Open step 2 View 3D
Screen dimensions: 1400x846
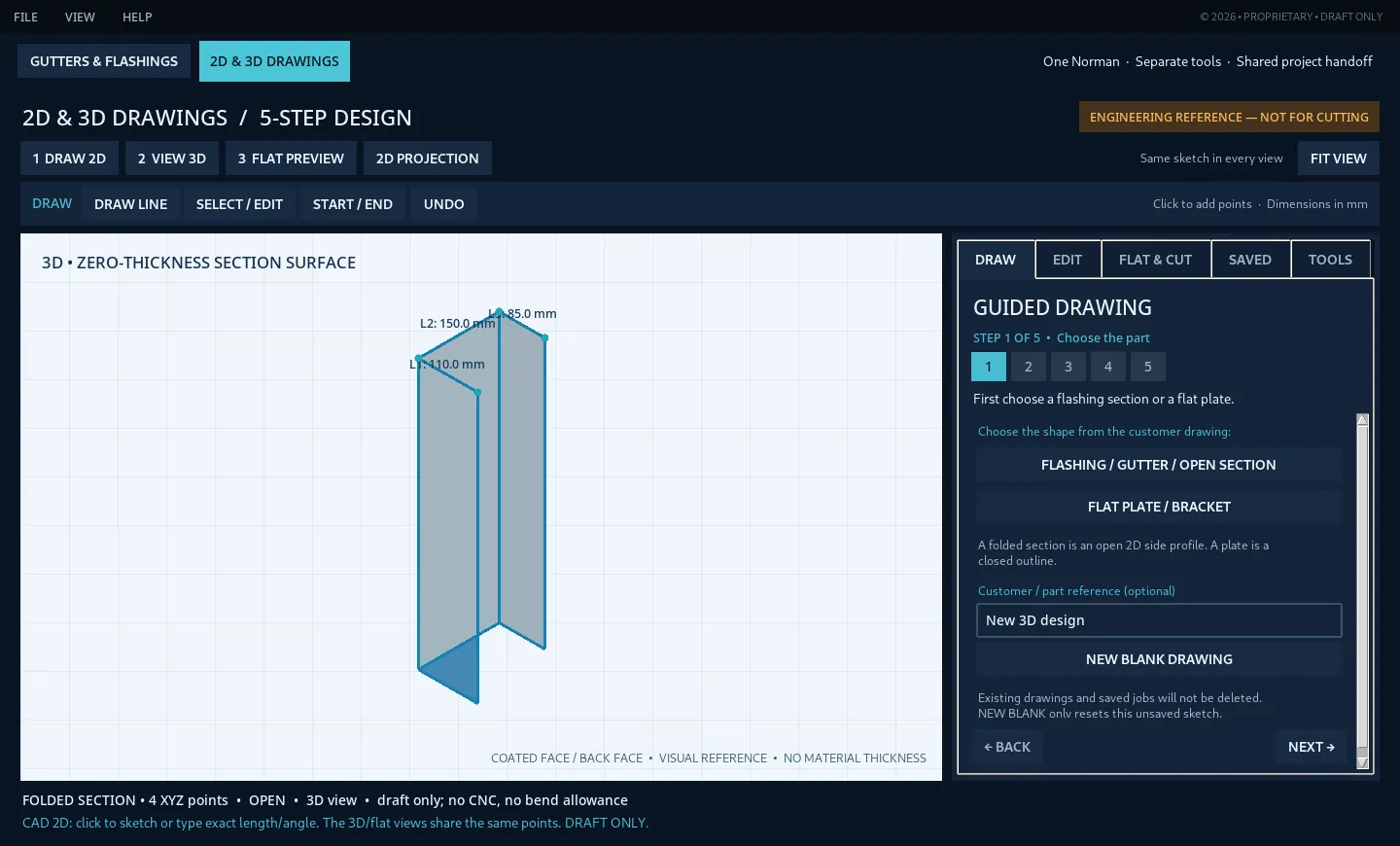click(x=172, y=159)
